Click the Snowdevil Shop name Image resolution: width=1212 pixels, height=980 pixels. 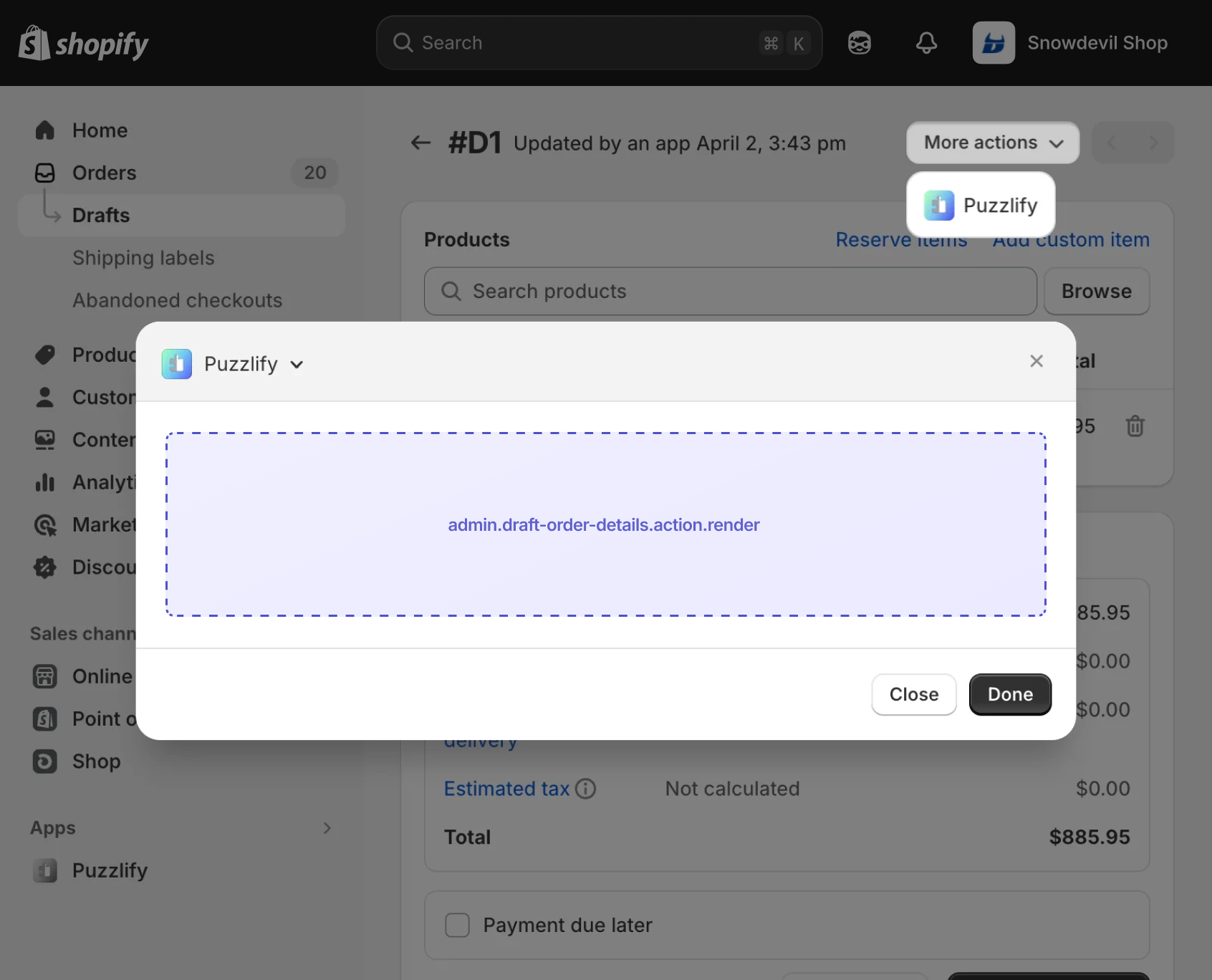1097,43
